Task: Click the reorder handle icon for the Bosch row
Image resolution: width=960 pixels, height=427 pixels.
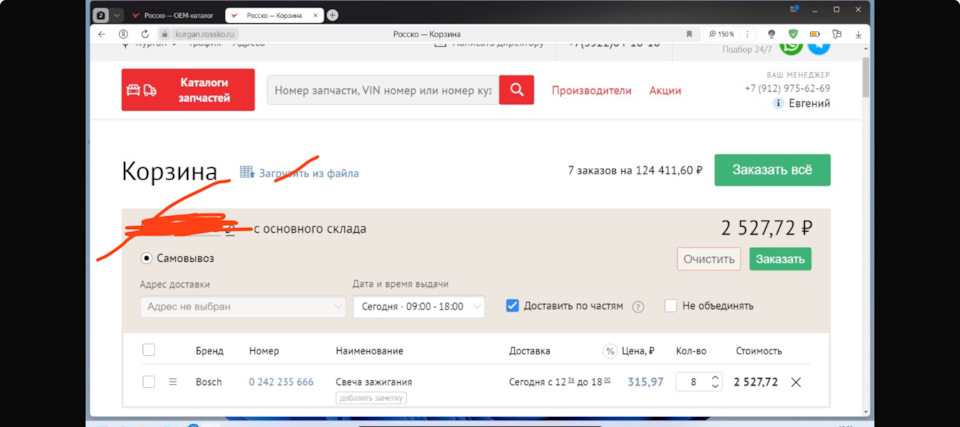Action: click(x=173, y=382)
